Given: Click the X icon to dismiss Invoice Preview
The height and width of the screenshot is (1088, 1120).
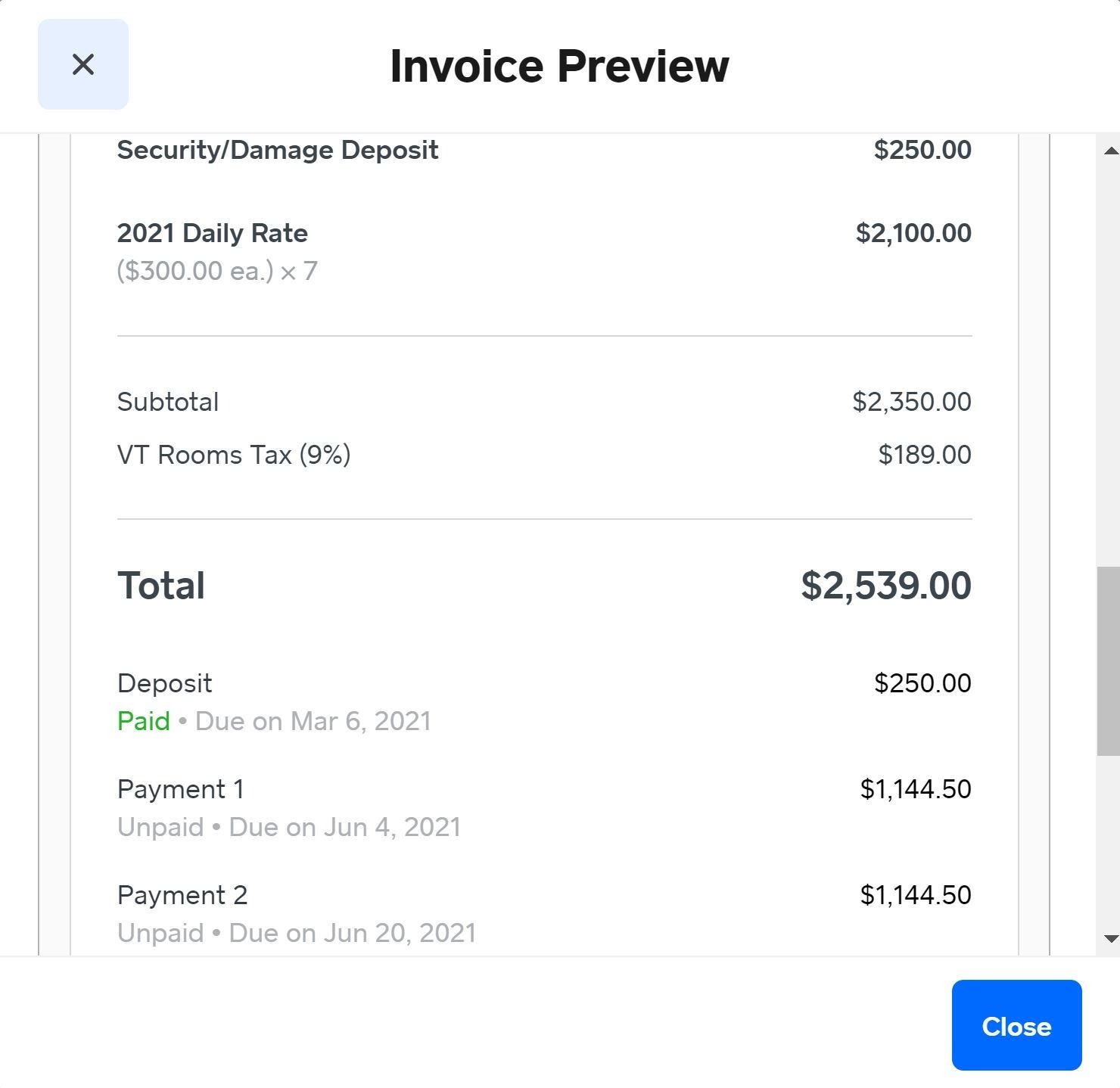Looking at the screenshot, I should [x=82, y=64].
